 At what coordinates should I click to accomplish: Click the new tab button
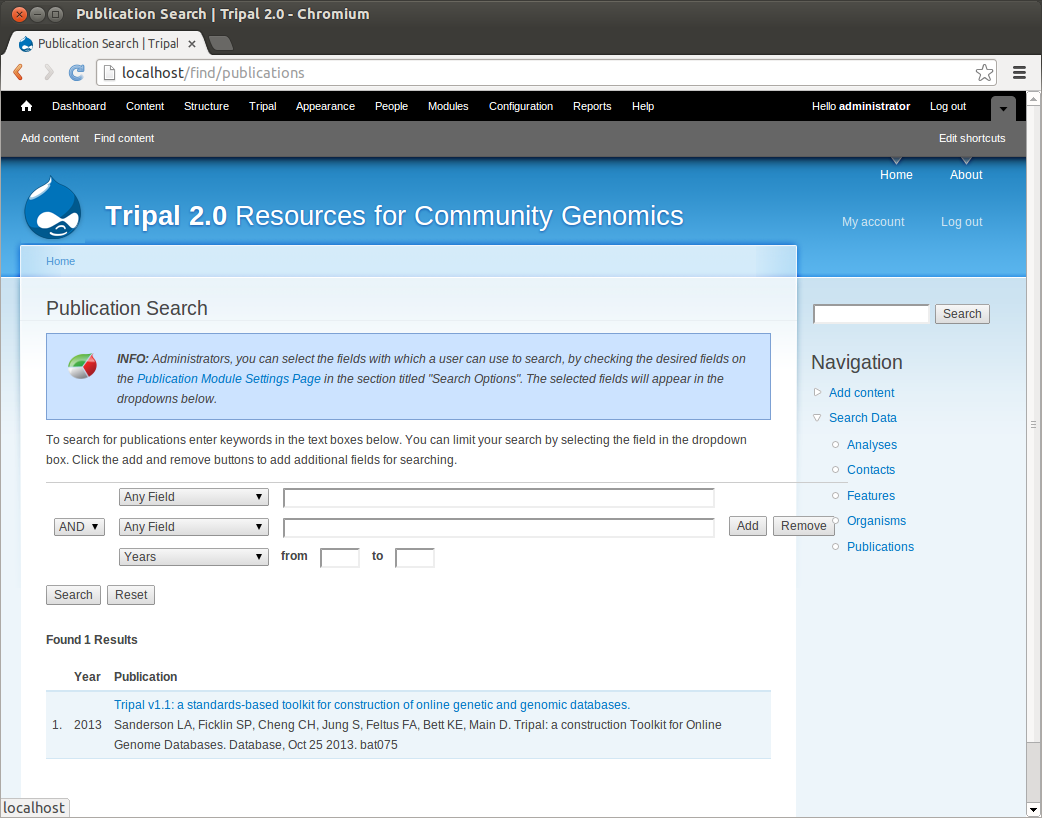pos(221,43)
